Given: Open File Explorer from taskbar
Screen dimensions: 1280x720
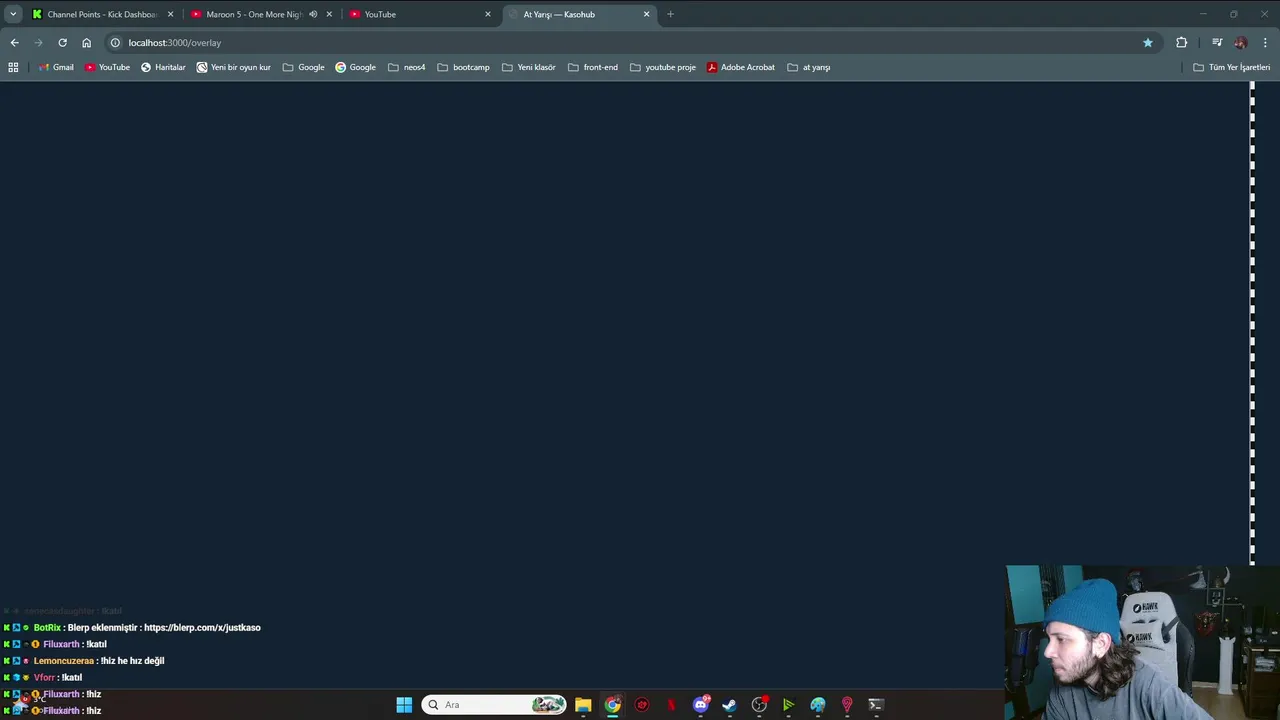Looking at the screenshot, I should [x=583, y=705].
